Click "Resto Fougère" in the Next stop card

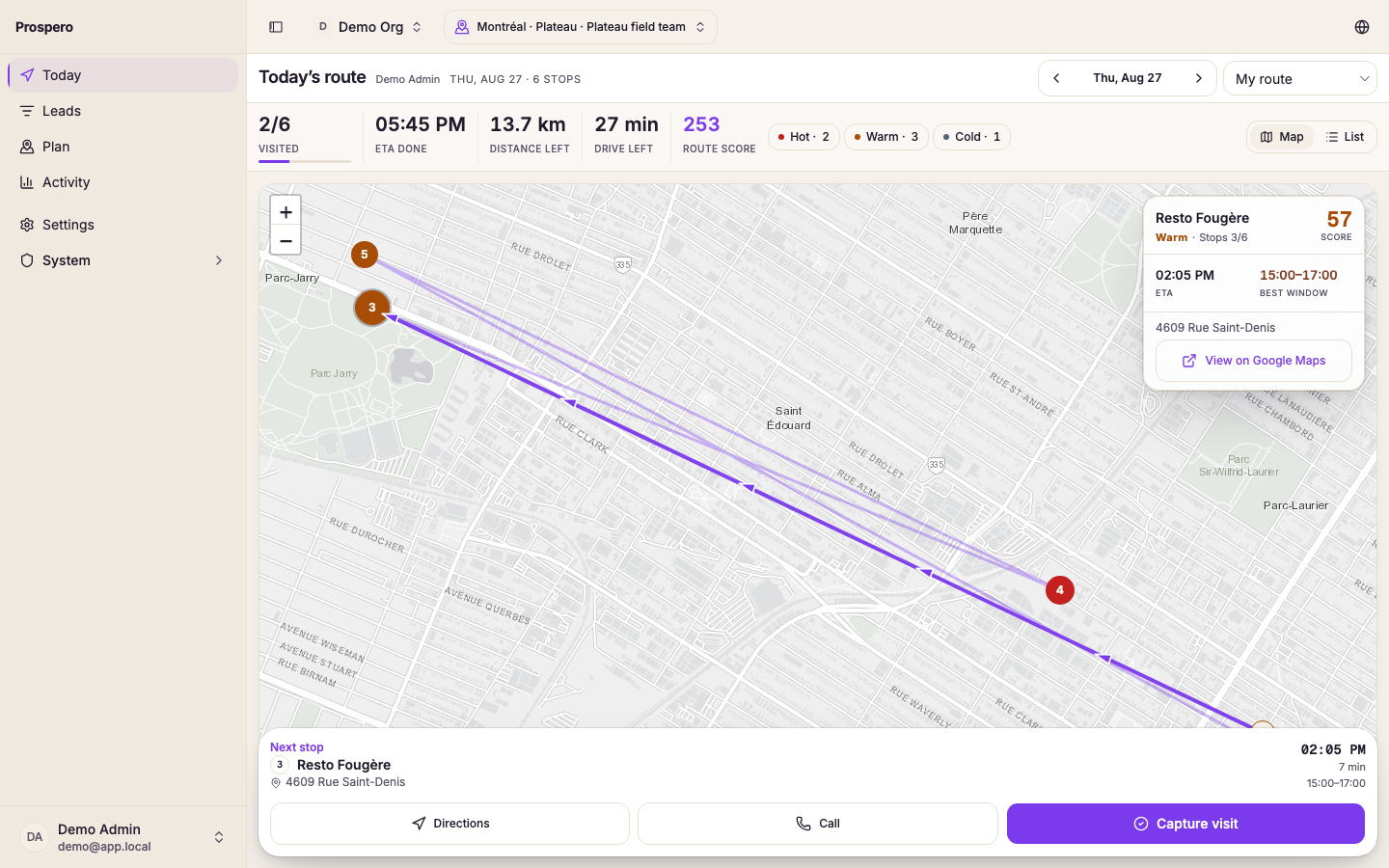point(343,765)
